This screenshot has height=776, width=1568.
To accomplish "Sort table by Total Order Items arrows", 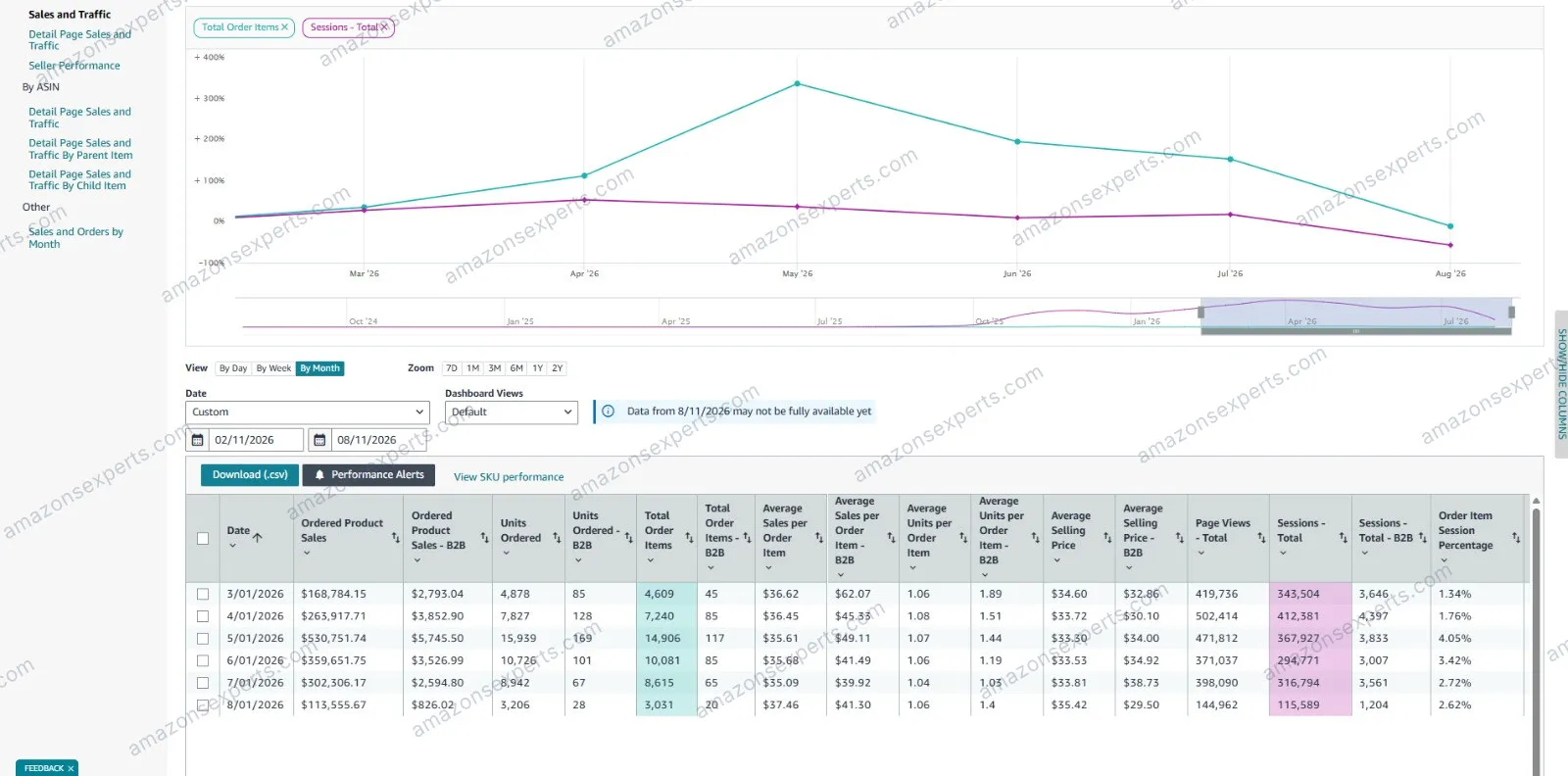I will tap(690, 538).
